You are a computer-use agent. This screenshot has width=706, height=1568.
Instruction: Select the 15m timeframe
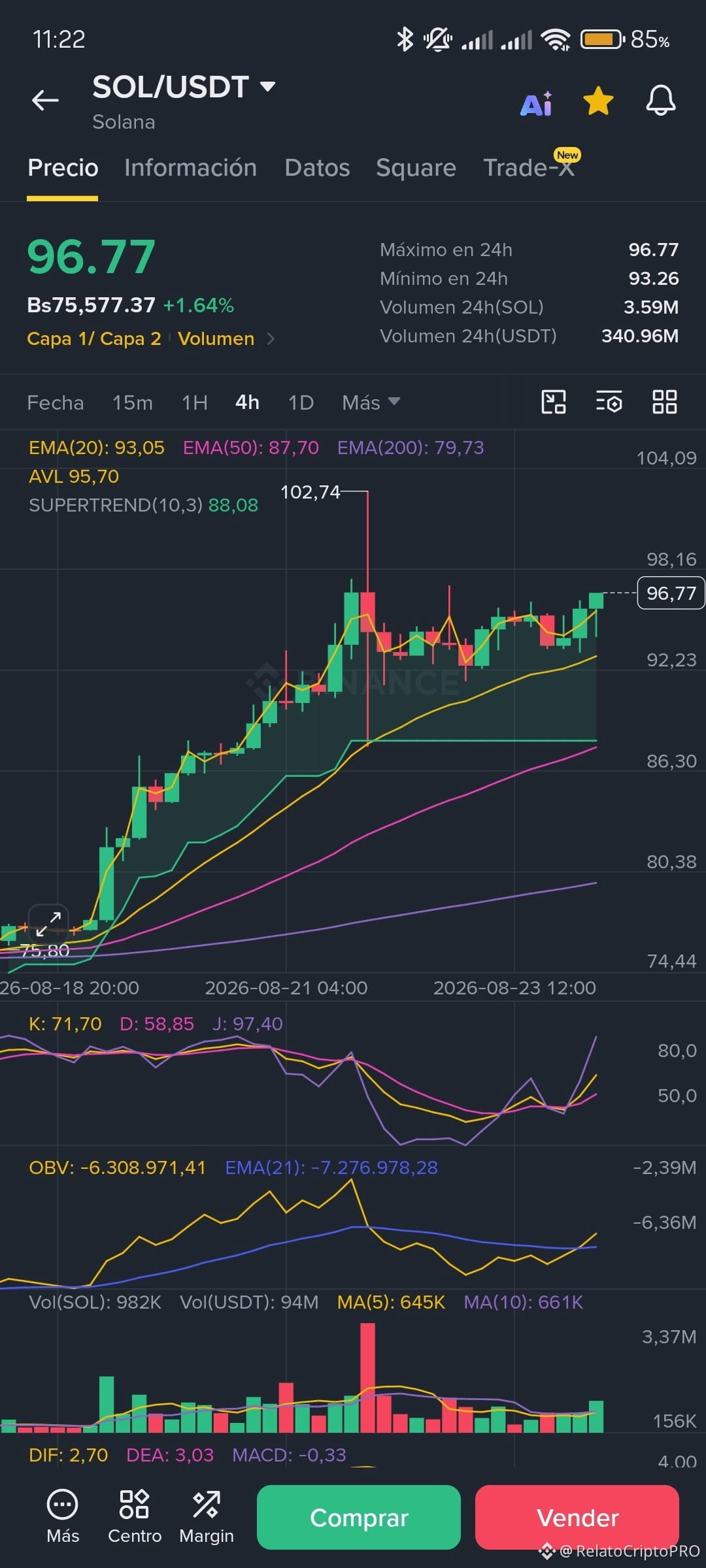click(133, 402)
